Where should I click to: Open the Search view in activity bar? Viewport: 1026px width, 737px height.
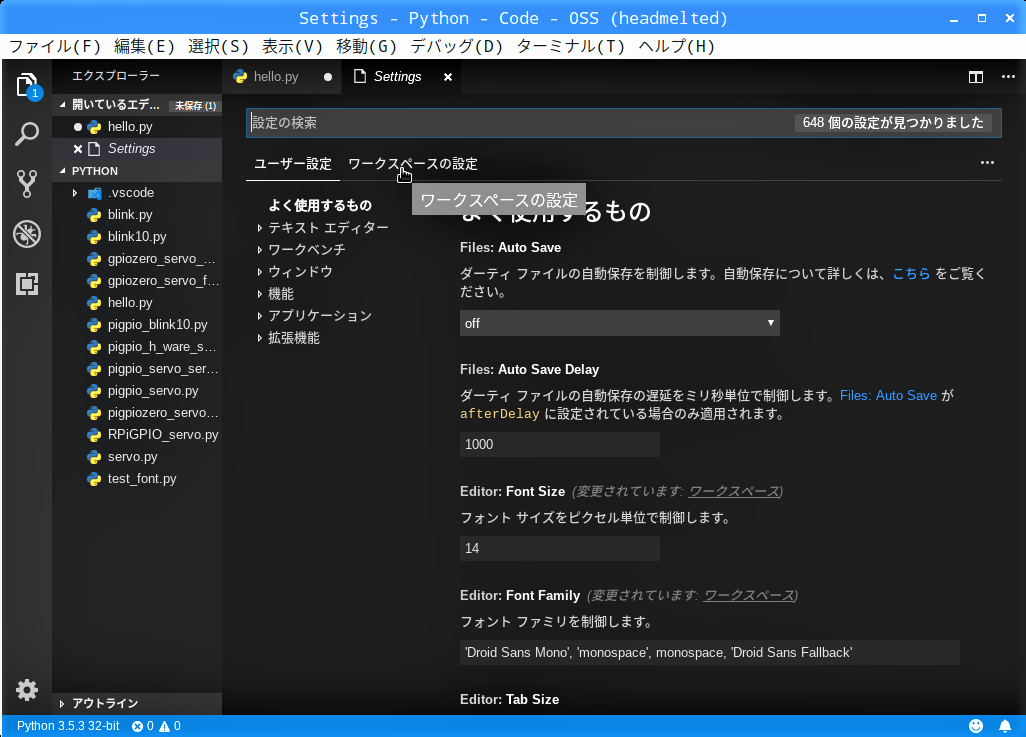pyautogui.click(x=27, y=134)
